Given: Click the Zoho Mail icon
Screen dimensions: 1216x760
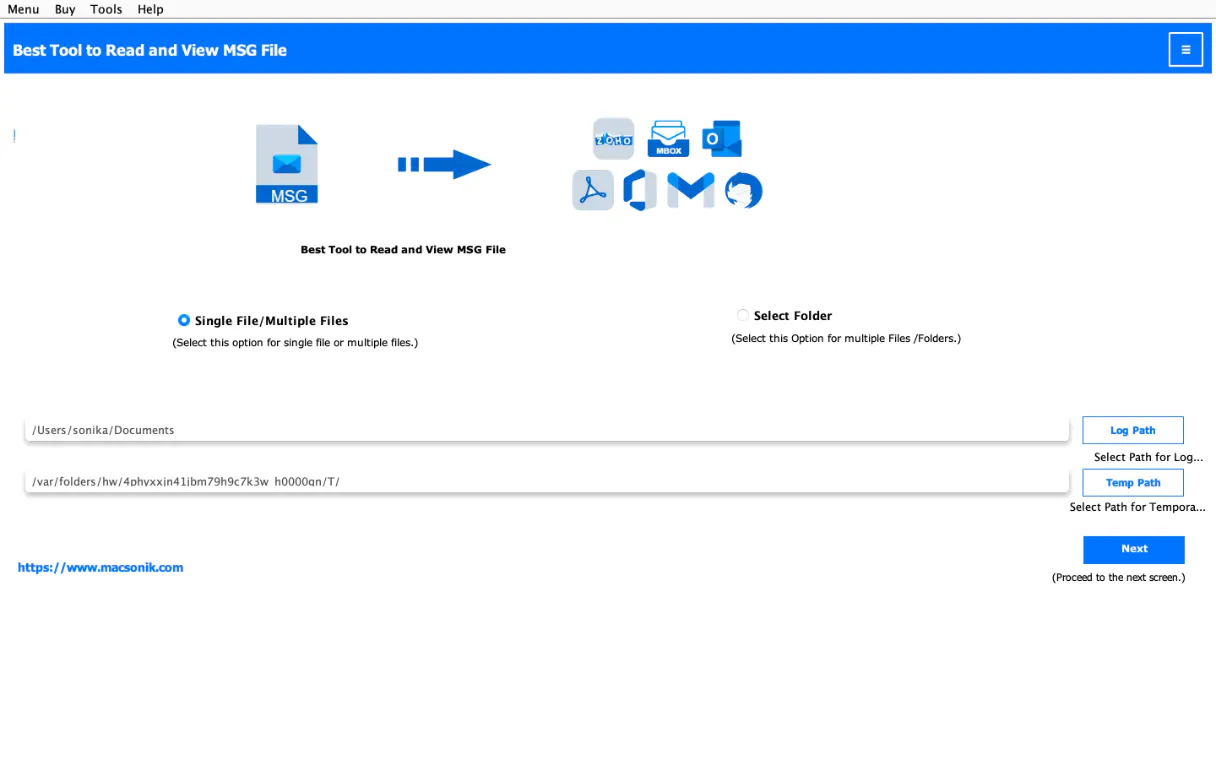Looking at the screenshot, I should click(613, 139).
